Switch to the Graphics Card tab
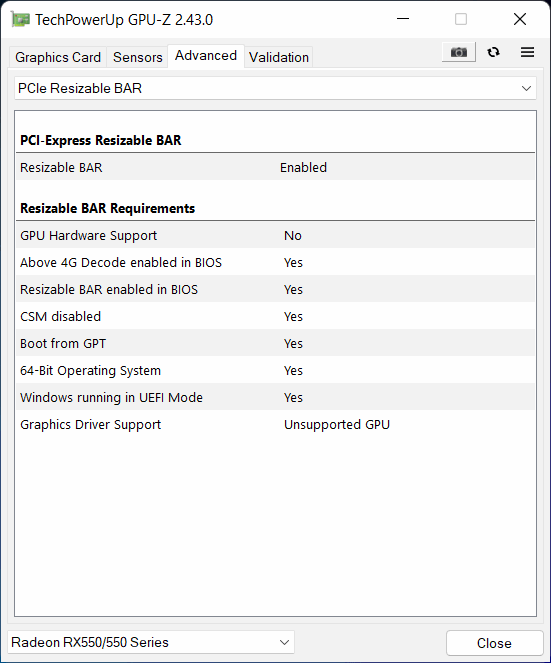This screenshot has width=551, height=663. tap(58, 57)
